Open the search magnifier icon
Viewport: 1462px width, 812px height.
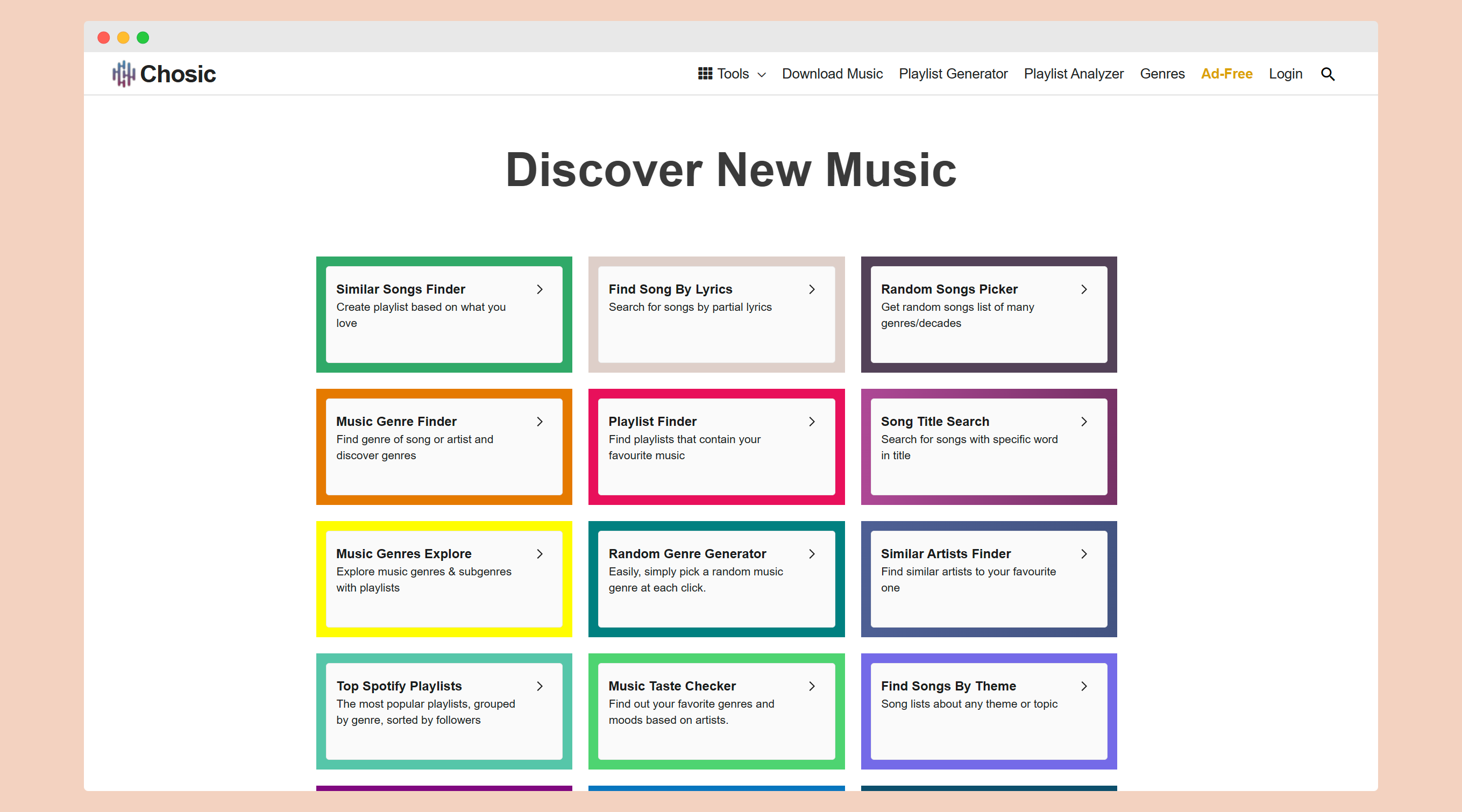tap(1327, 74)
